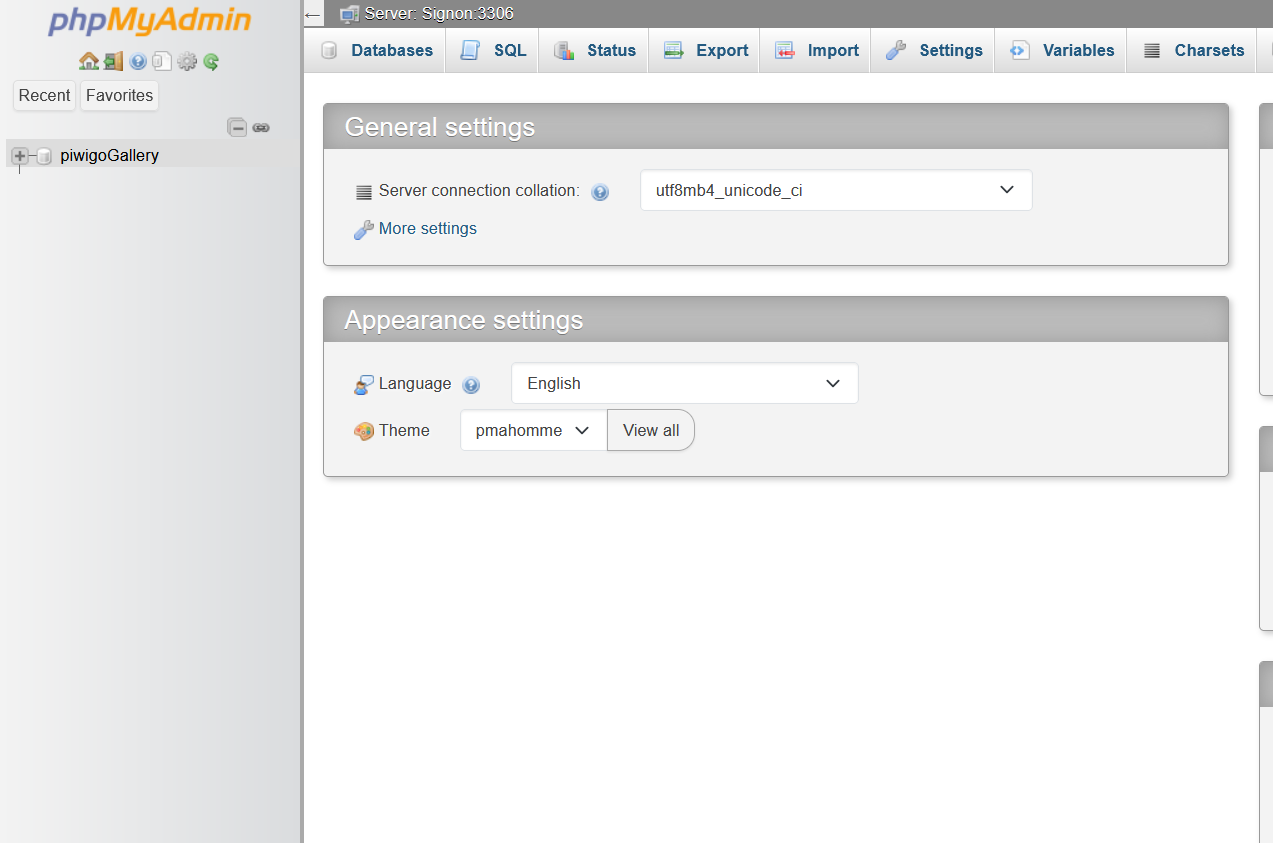This screenshot has width=1273, height=843.
Task: Go to the Import tab
Action: coord(816,50)
